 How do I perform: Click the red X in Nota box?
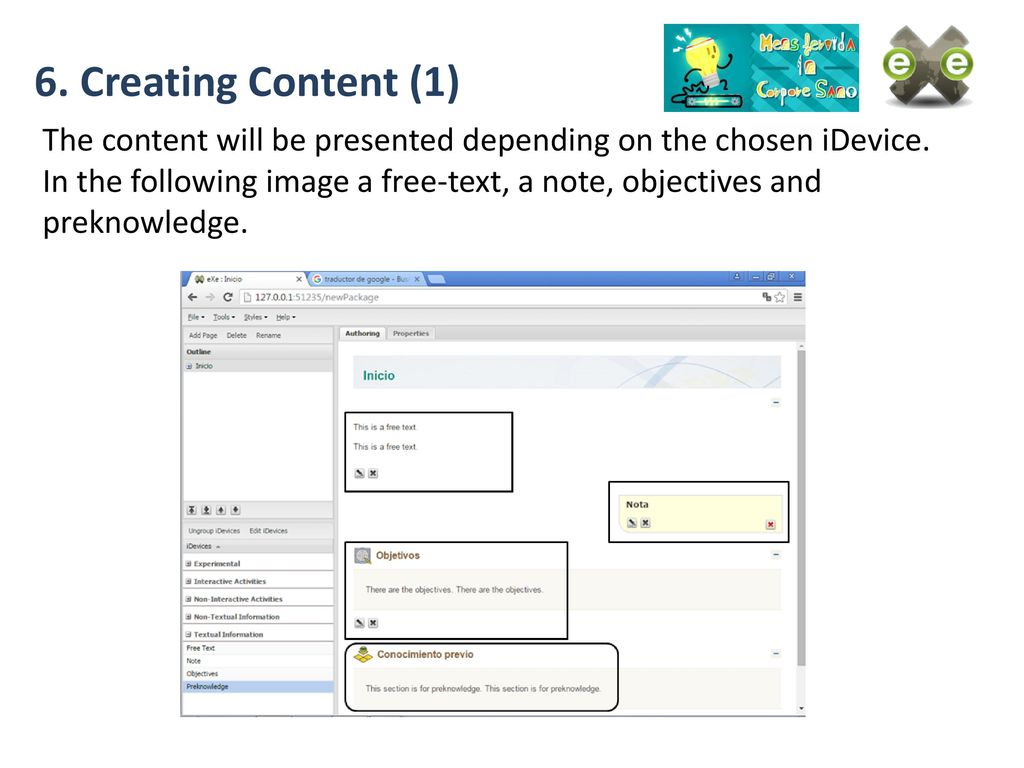[771, 524]
